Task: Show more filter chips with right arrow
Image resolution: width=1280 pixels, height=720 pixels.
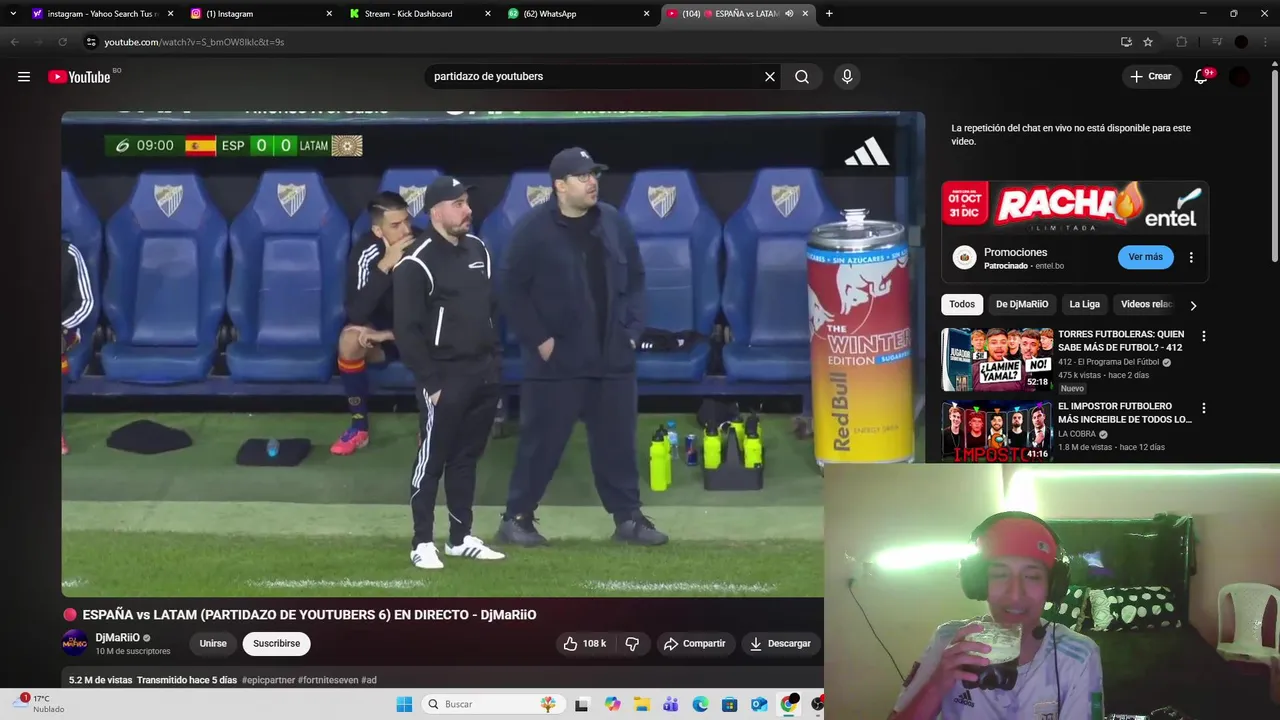Action: coord(1193,305)
